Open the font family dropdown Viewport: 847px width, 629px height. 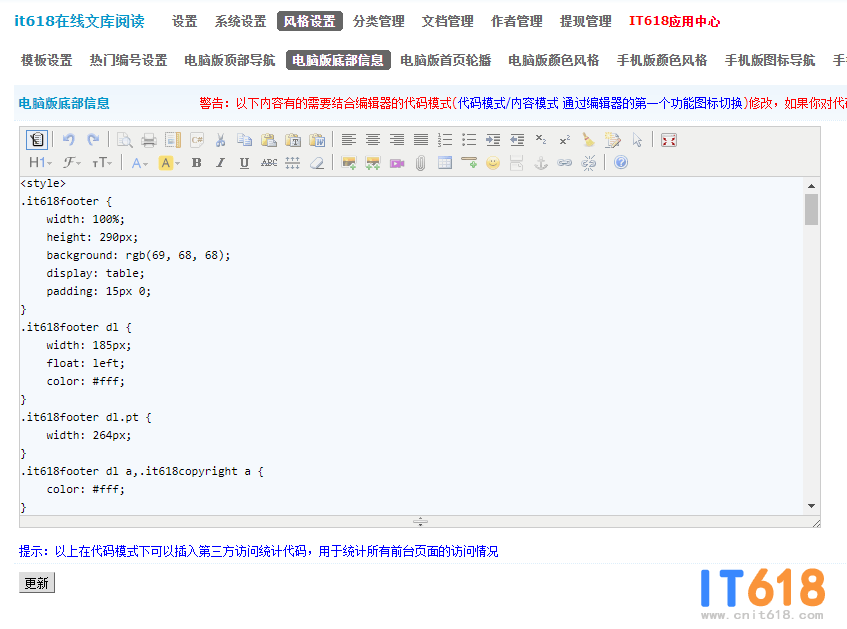pyautogui.click(x=72, y=163)
